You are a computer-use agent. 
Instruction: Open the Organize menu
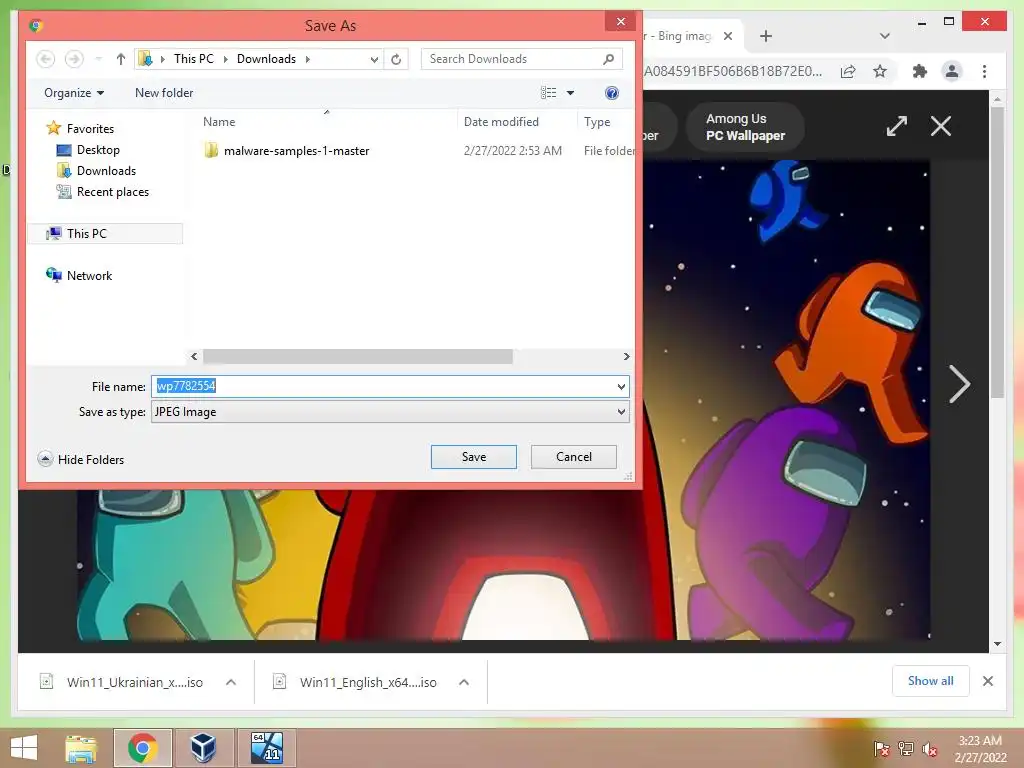74,93
